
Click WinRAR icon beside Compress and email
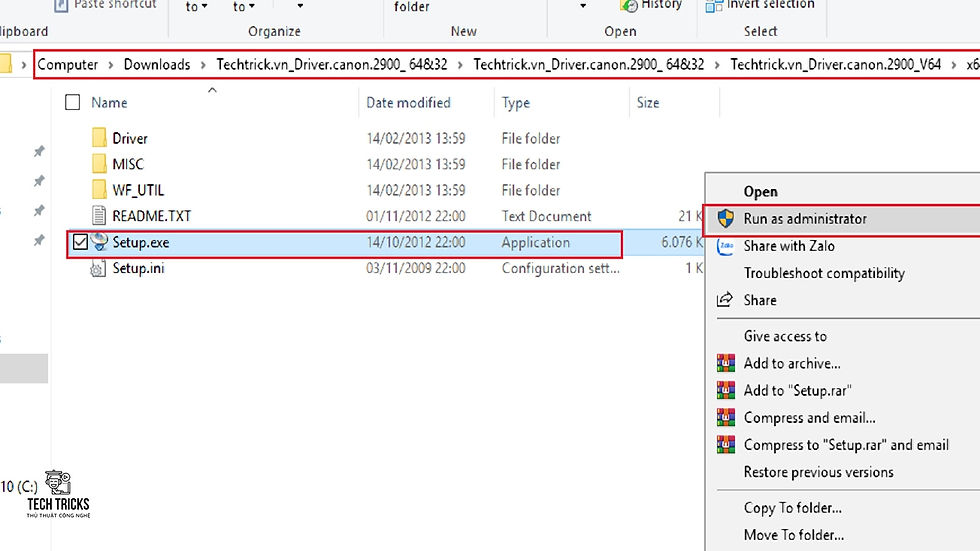tap(726, 417)
